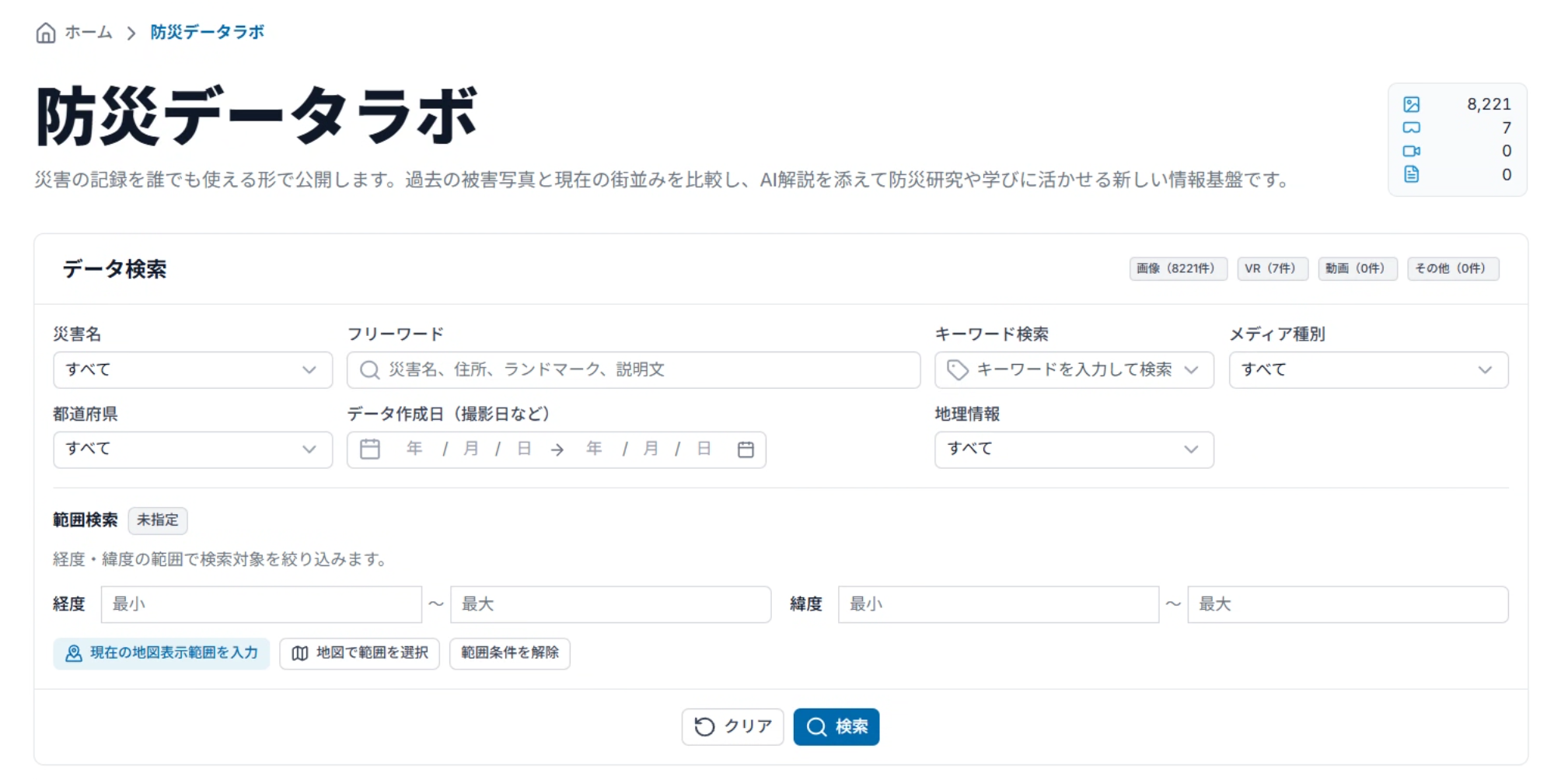Click the 未指定 status badge
Image resolution: width=1568 pixels, height=780 pixels.
tap(158, 520)
